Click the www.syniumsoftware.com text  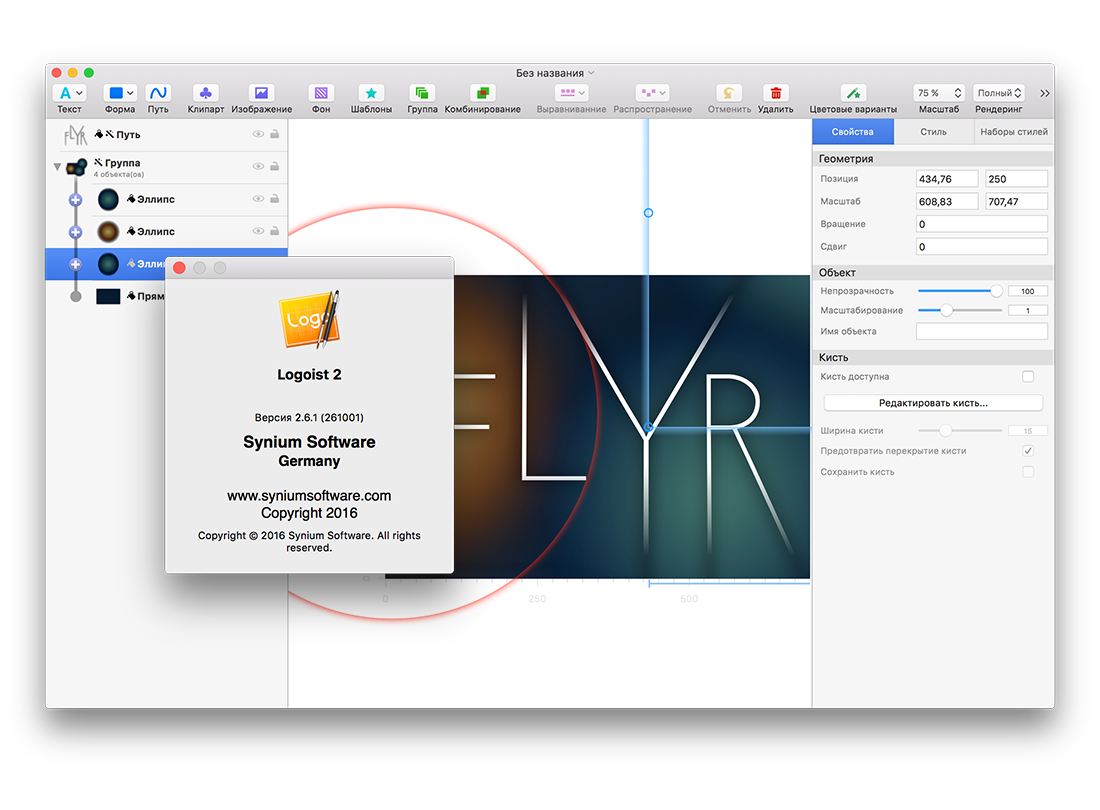[309, 495]
